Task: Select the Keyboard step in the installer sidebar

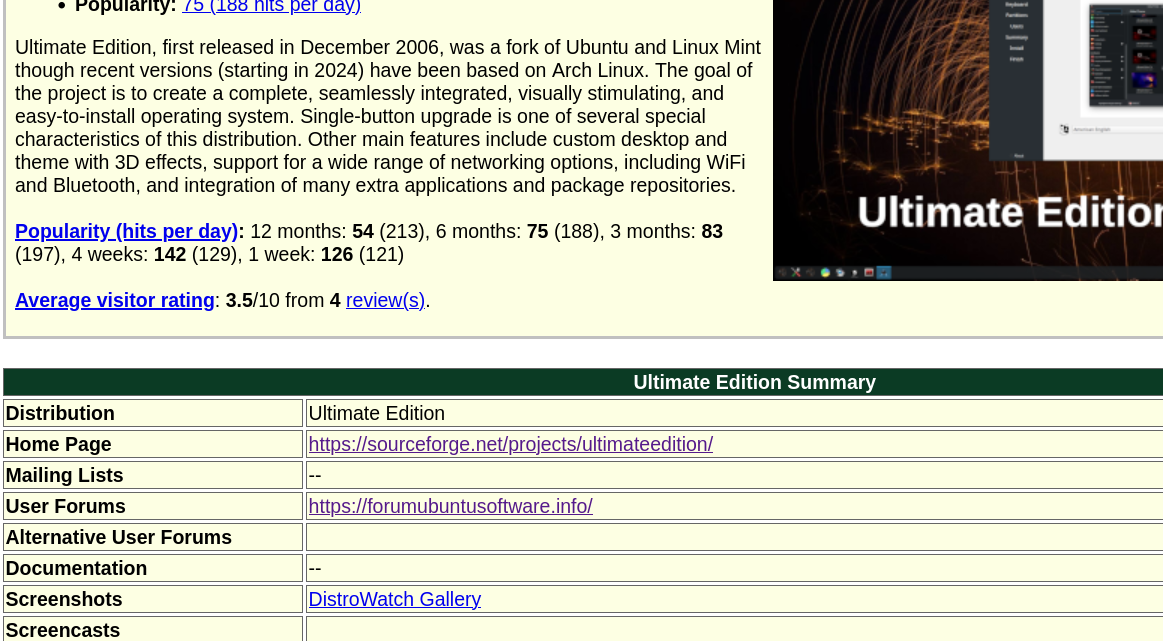Action: coord(1017,5)
